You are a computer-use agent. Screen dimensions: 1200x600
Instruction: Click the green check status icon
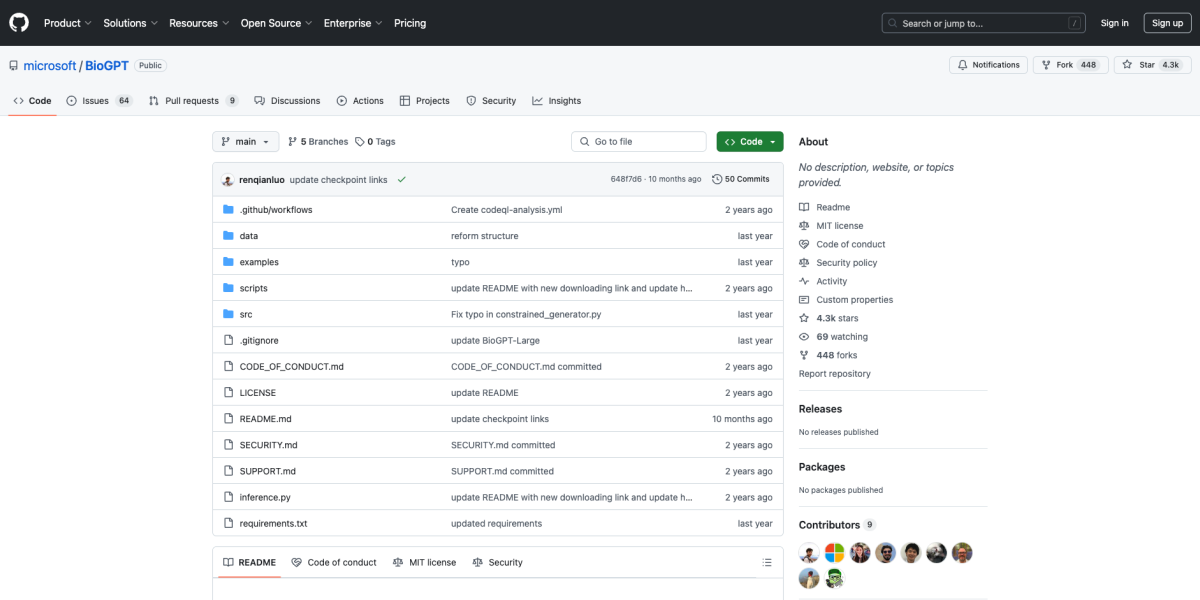401,180
